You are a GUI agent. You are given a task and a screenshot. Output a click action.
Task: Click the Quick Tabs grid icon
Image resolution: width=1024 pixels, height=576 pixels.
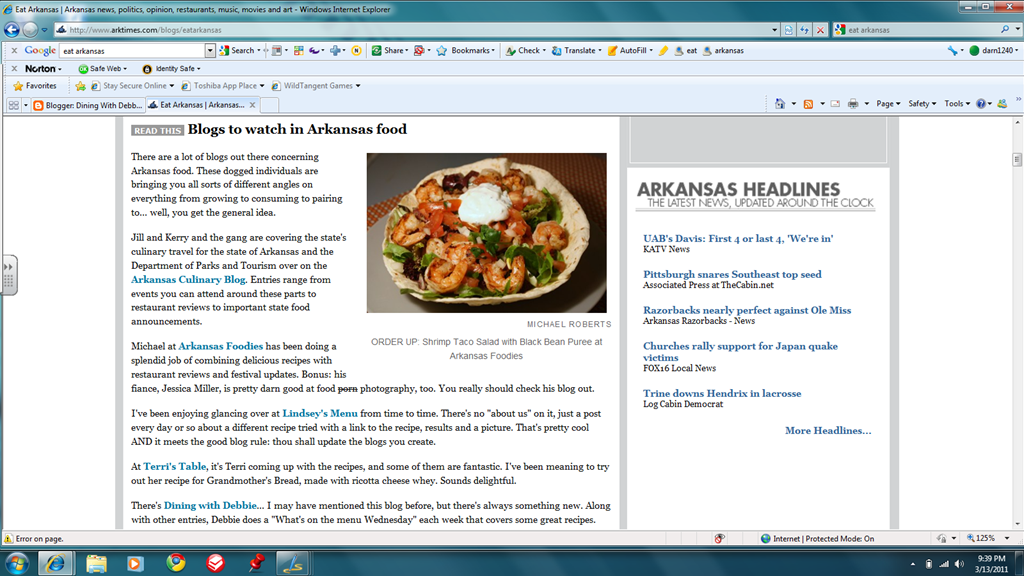[14, 104]
